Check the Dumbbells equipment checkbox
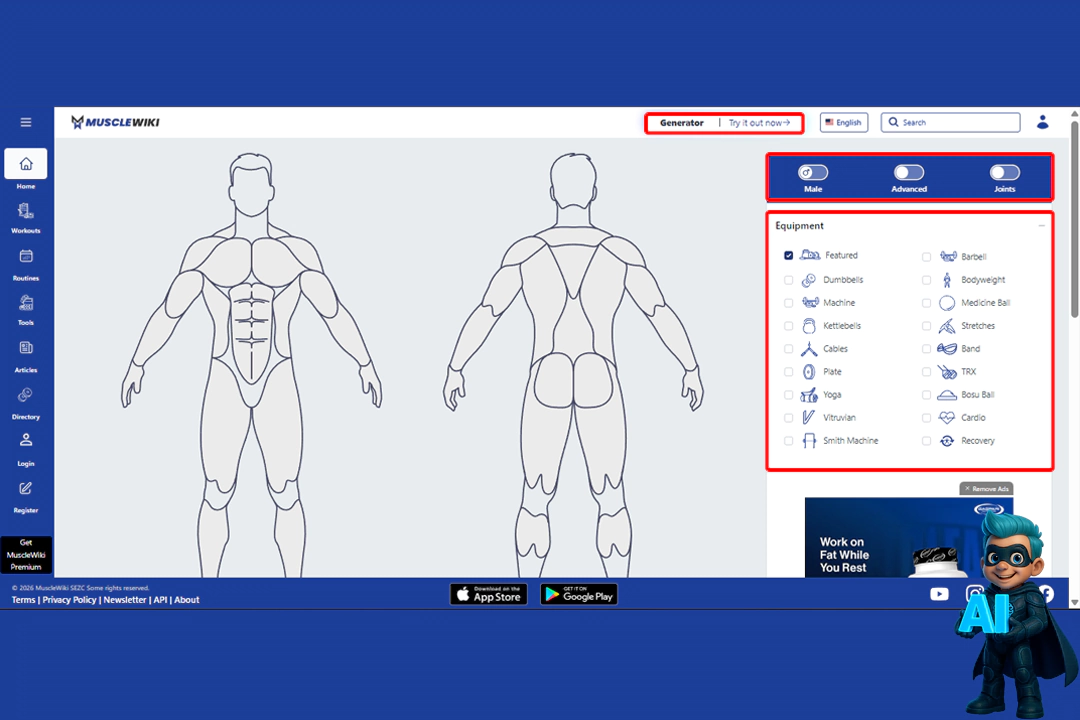 click(x=789, y=280)
